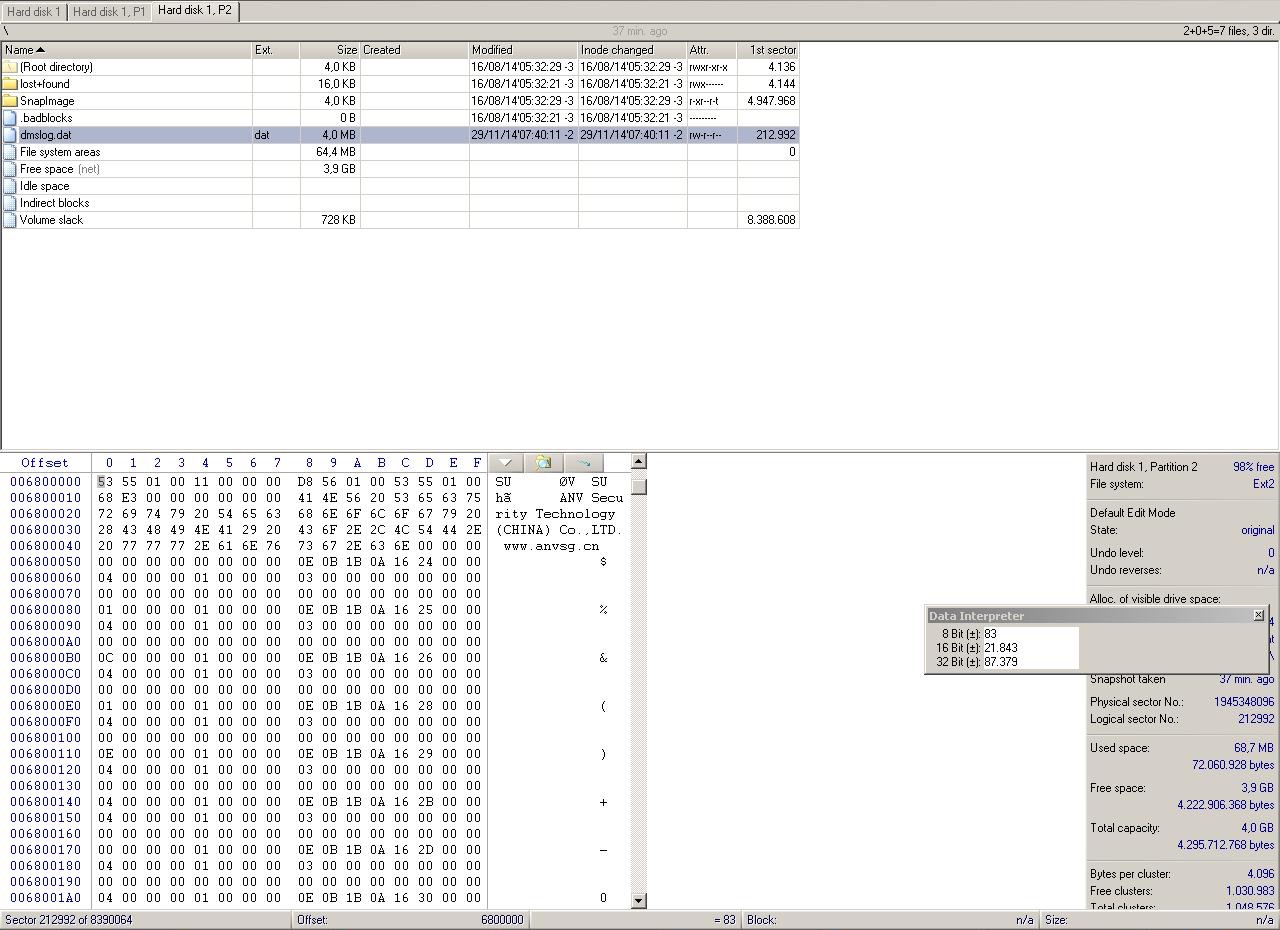Screen dimensions: 1280x930
Task: Click the '(CHINA) Co.,LTD.' decoded text
Action: (x=559, y=530)
